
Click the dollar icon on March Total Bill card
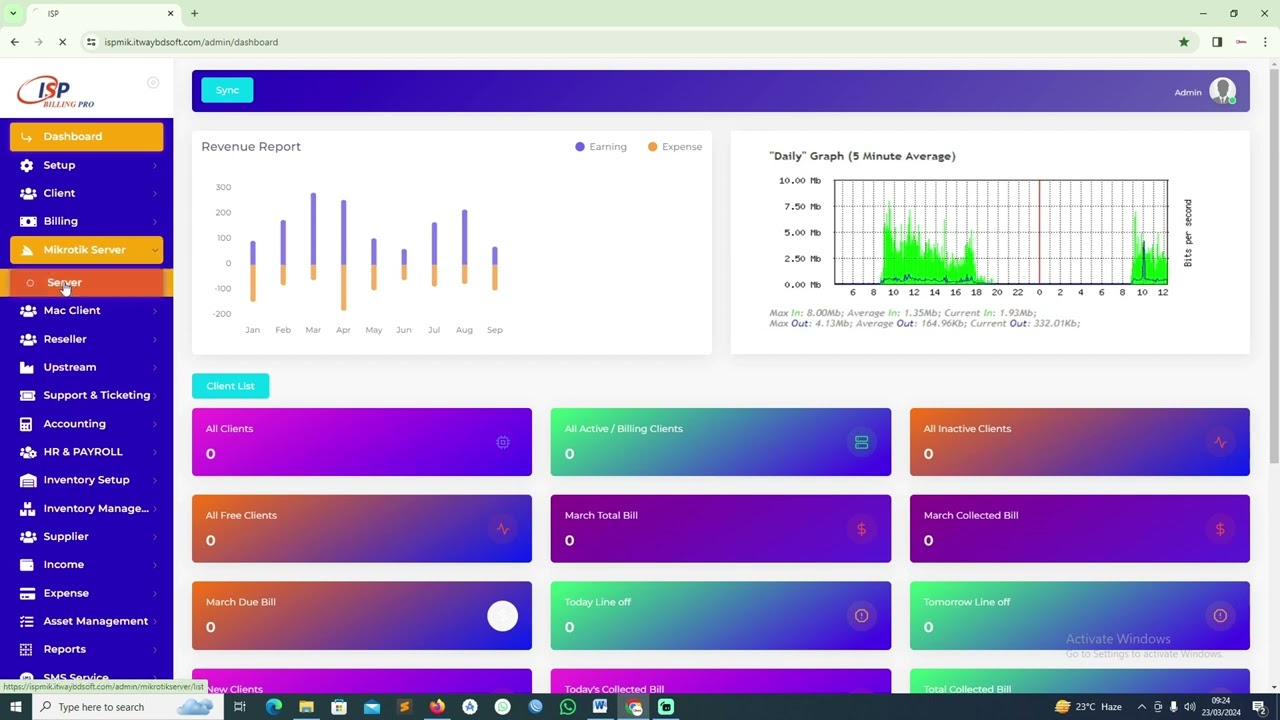pos(861,529)
